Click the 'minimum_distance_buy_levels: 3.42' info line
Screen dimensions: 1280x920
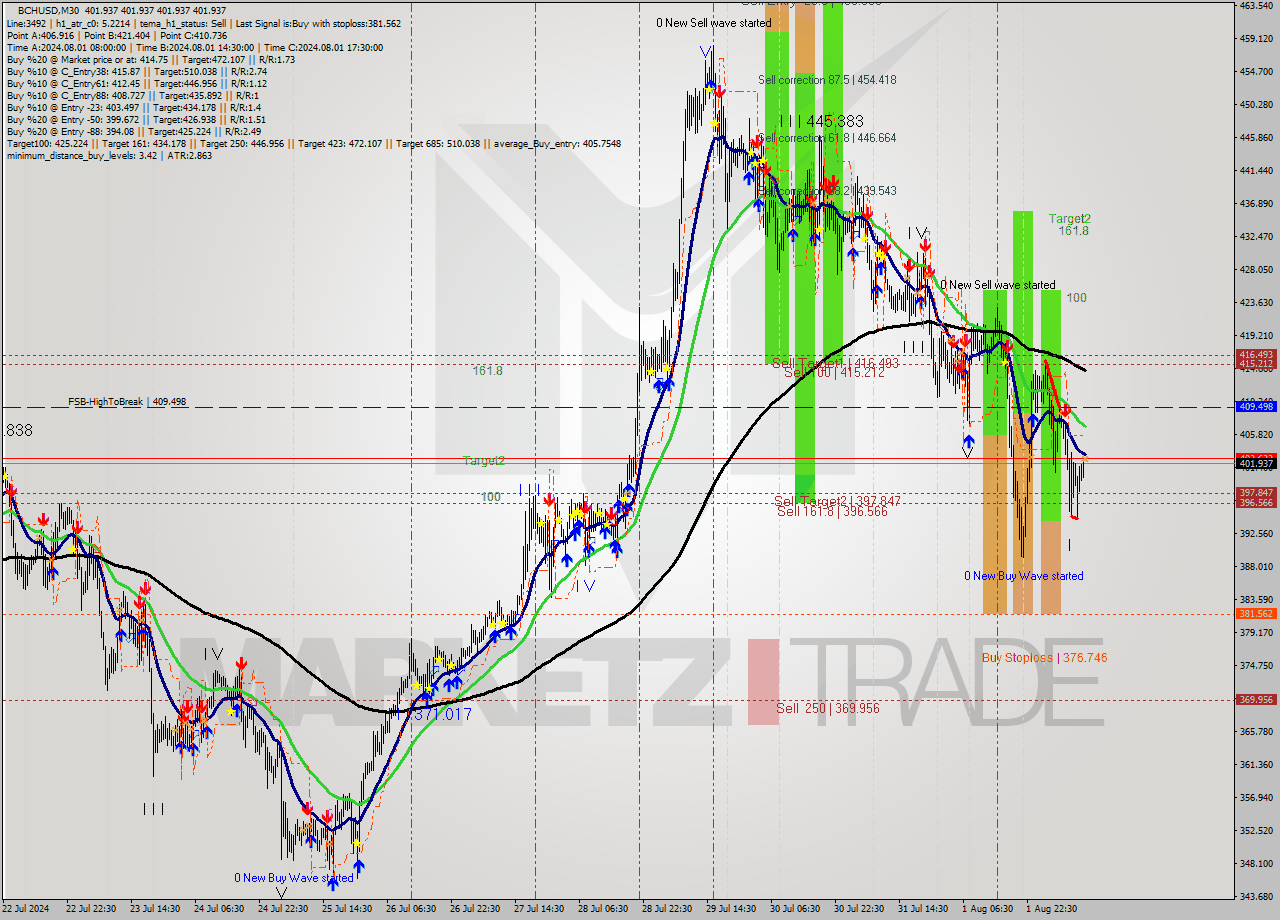[109, 155]
